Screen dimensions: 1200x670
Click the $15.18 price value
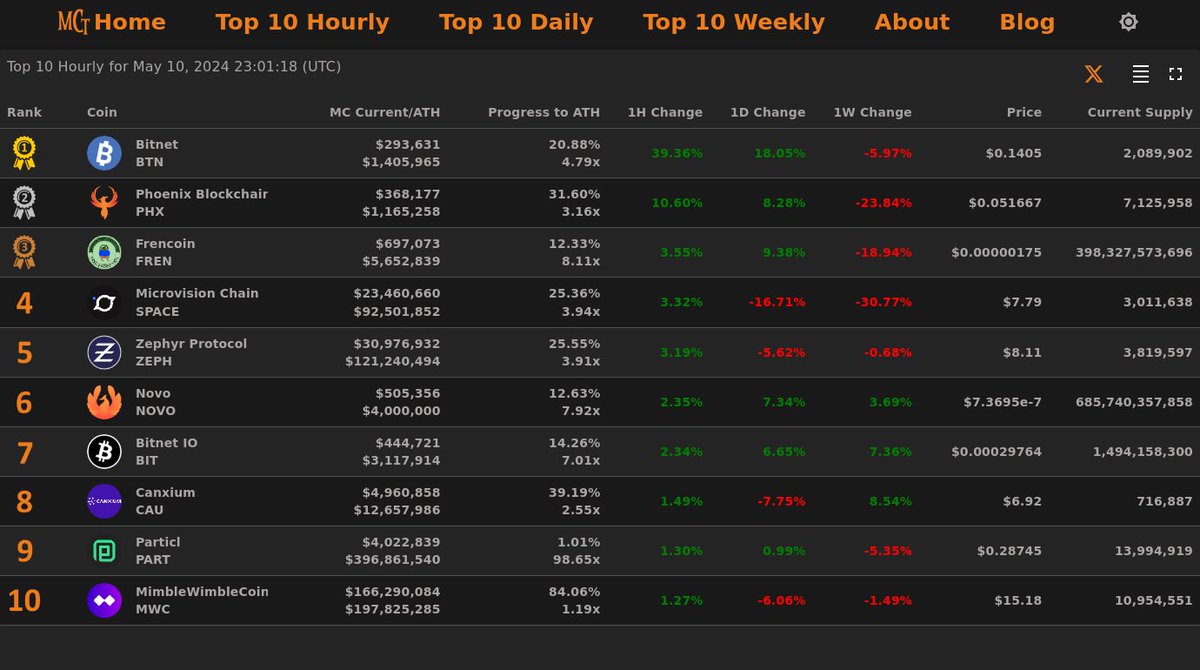1018,601
